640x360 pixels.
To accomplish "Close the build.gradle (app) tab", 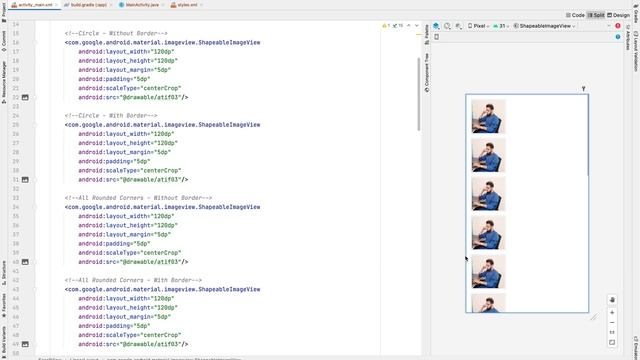I will tap(111, 5).
